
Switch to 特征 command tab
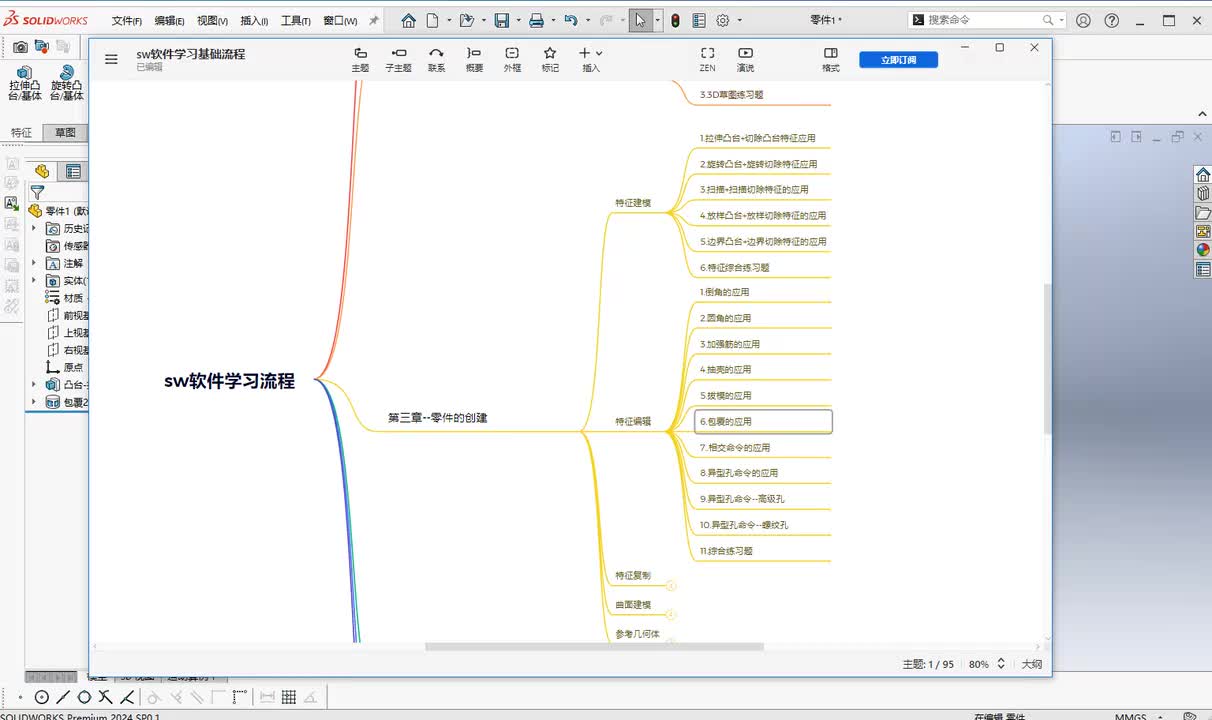click(21, 132)
